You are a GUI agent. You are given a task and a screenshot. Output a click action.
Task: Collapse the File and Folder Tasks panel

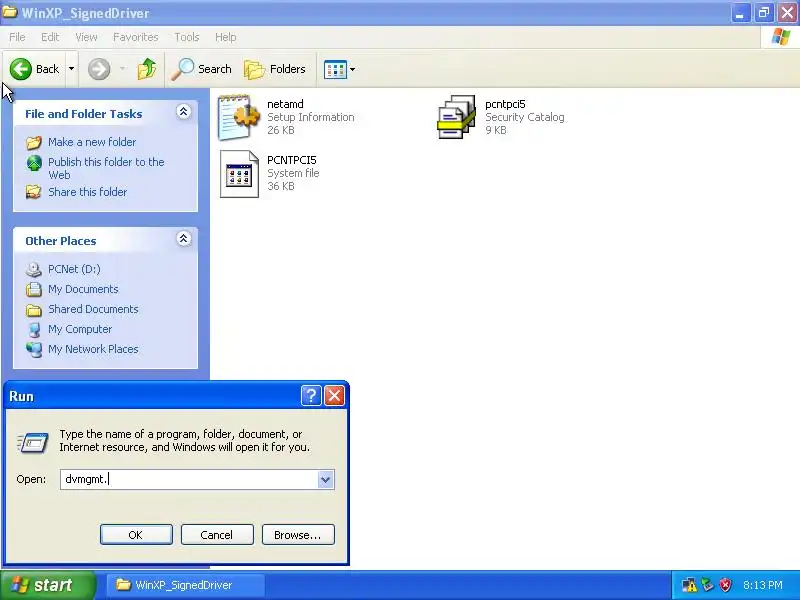(x=183, y=112)
